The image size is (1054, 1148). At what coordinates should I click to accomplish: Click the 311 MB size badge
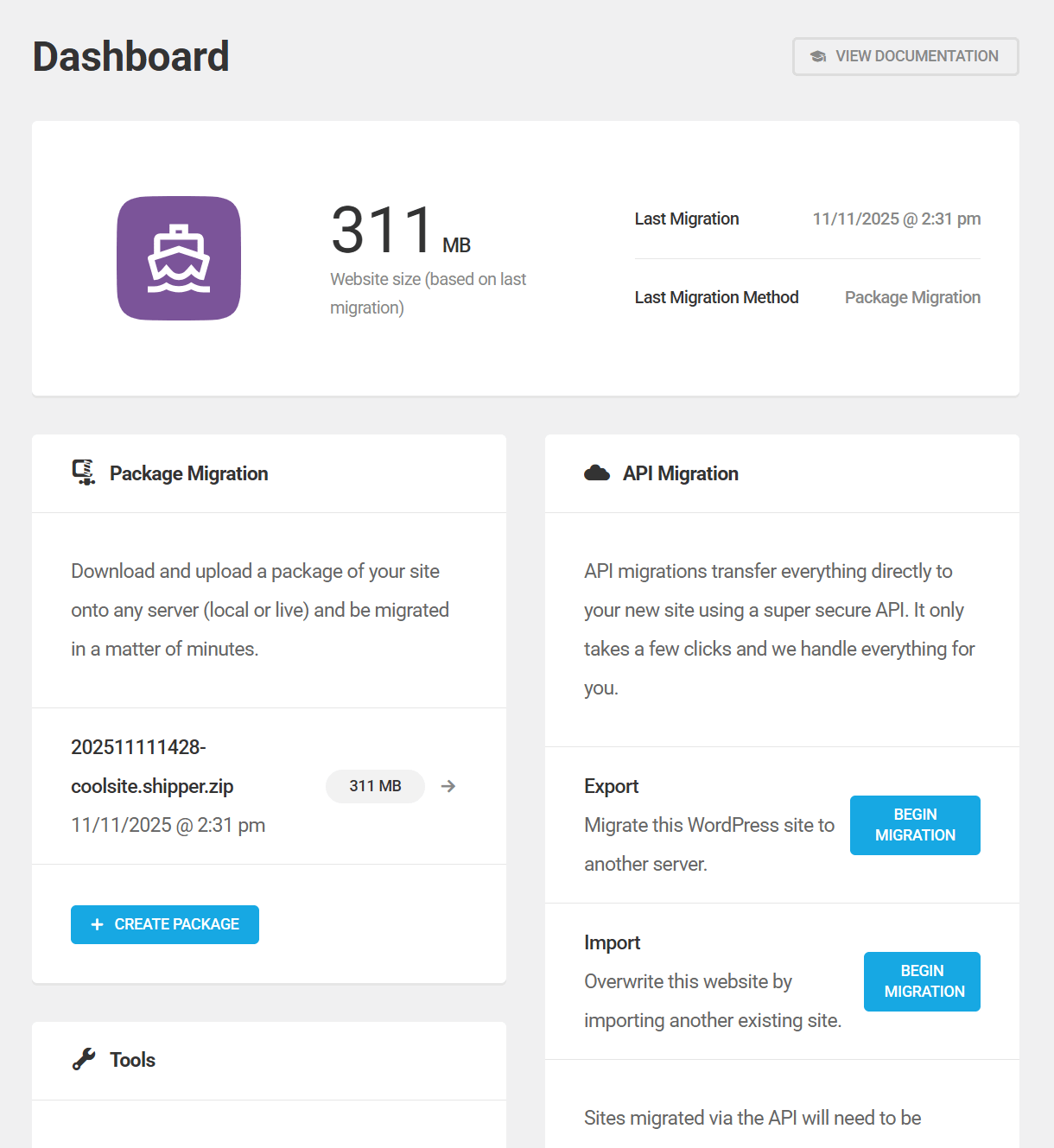375,786
